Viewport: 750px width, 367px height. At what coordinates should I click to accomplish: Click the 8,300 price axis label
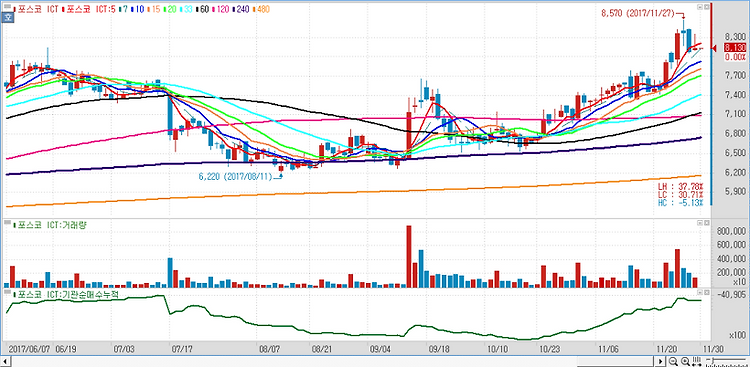coord(735,37)
